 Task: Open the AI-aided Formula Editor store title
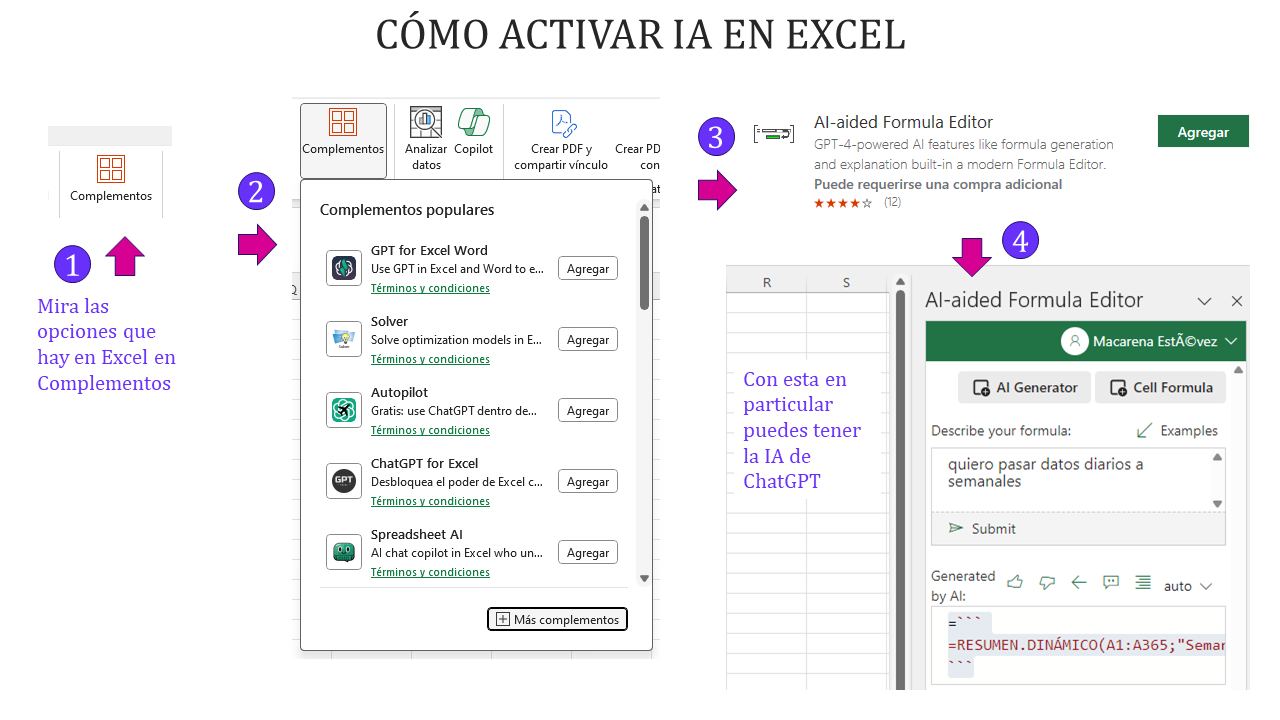[904, 122]
